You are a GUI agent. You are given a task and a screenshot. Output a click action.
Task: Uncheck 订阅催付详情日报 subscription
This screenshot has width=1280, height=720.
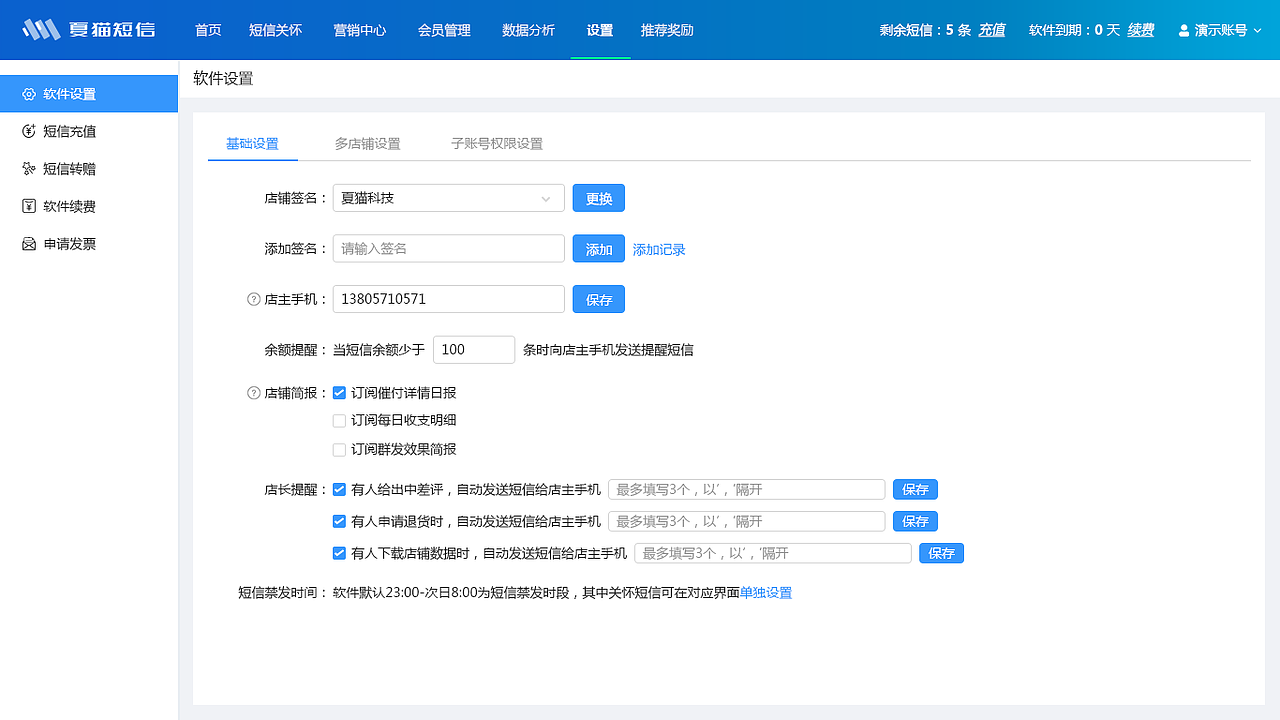pyautogui.click(x=339, y=392)
